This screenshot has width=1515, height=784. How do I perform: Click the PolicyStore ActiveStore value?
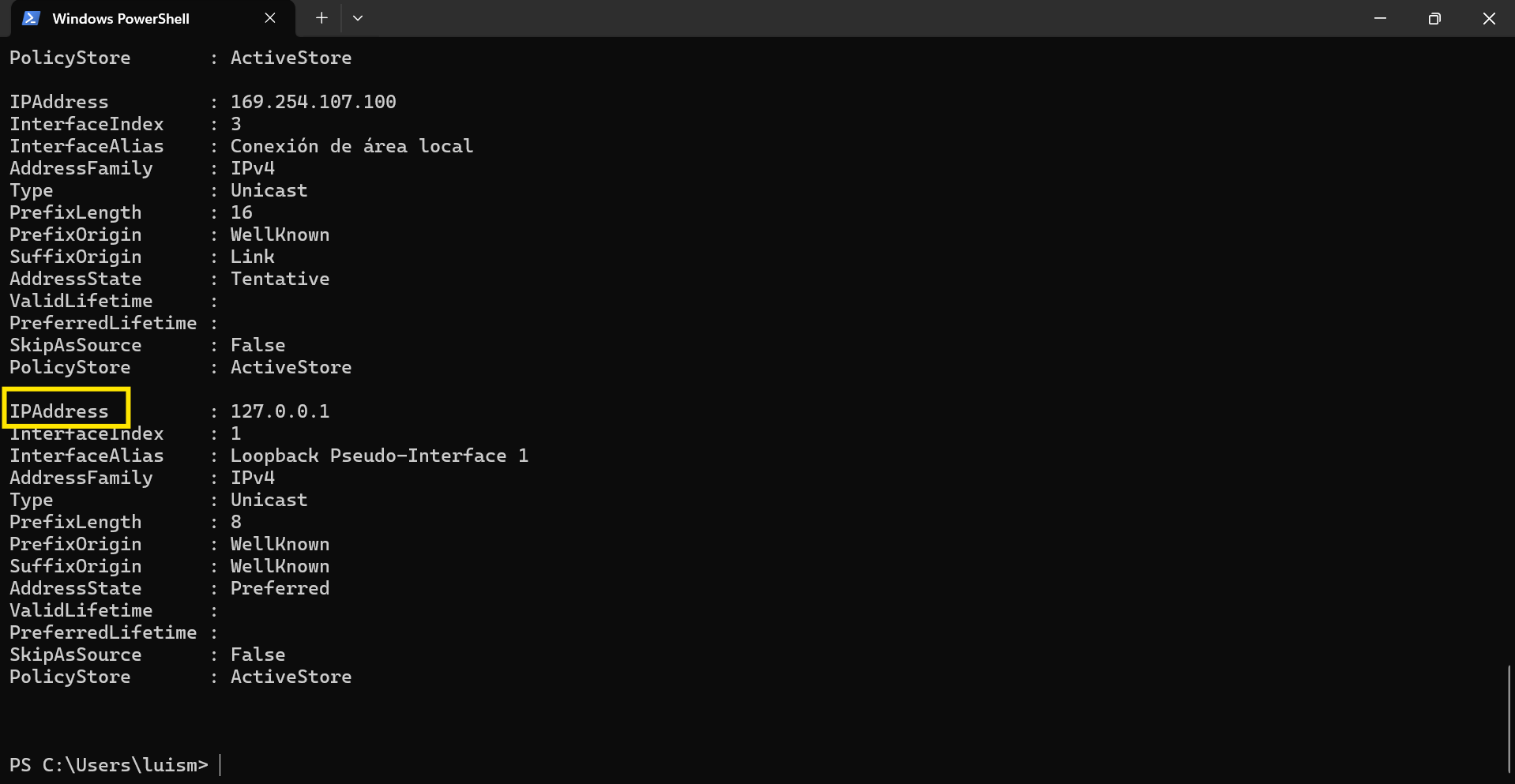(x=291, y=58)
